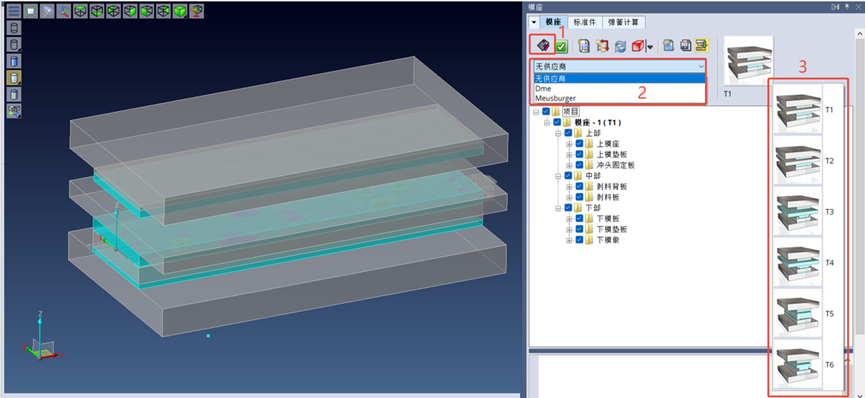Image resolution: width=865 pixels, height=398 pixels.
Task: Choose 无供应商 in the supplier list
Action: click(x=620, y=78)
